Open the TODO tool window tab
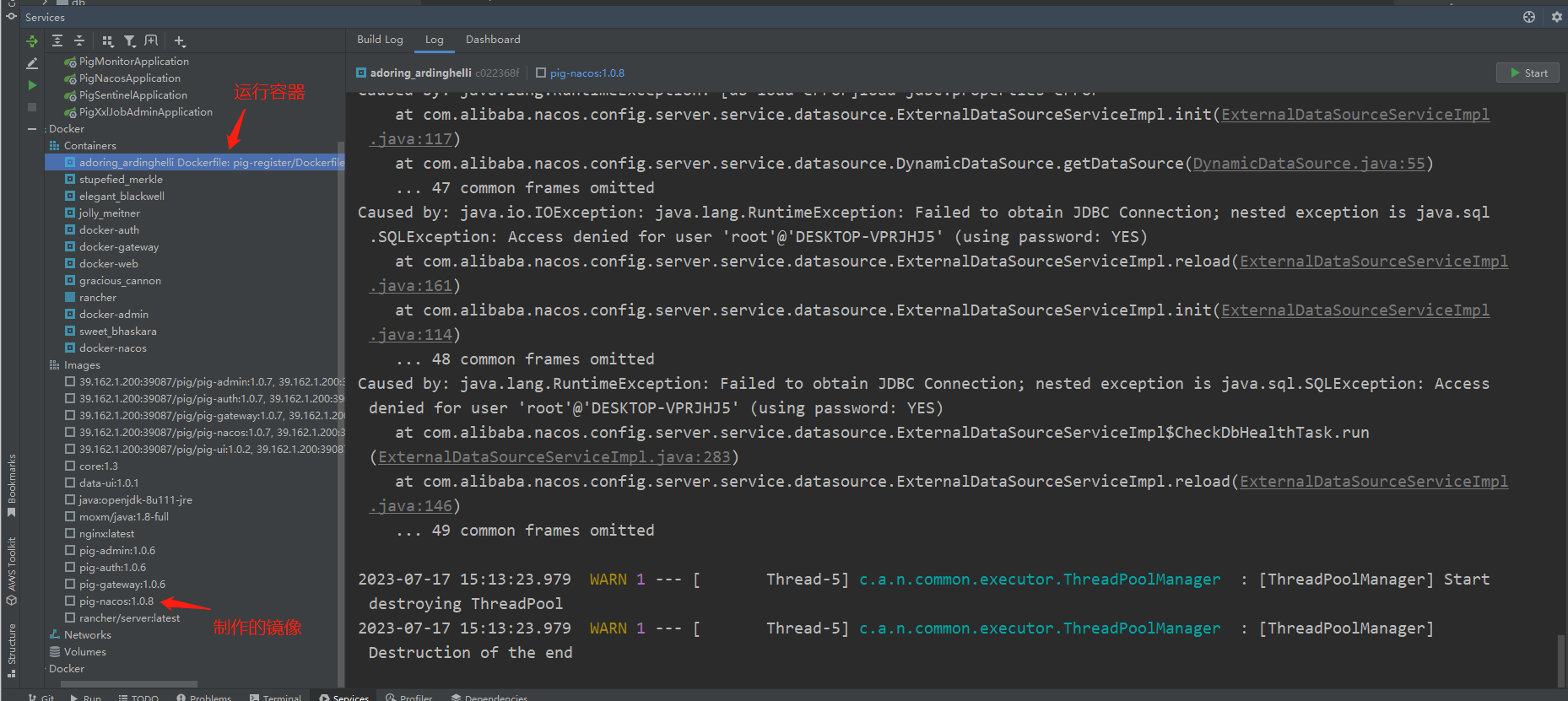Viewport: 1568px width, 701px height. click(x=138, y=697)
